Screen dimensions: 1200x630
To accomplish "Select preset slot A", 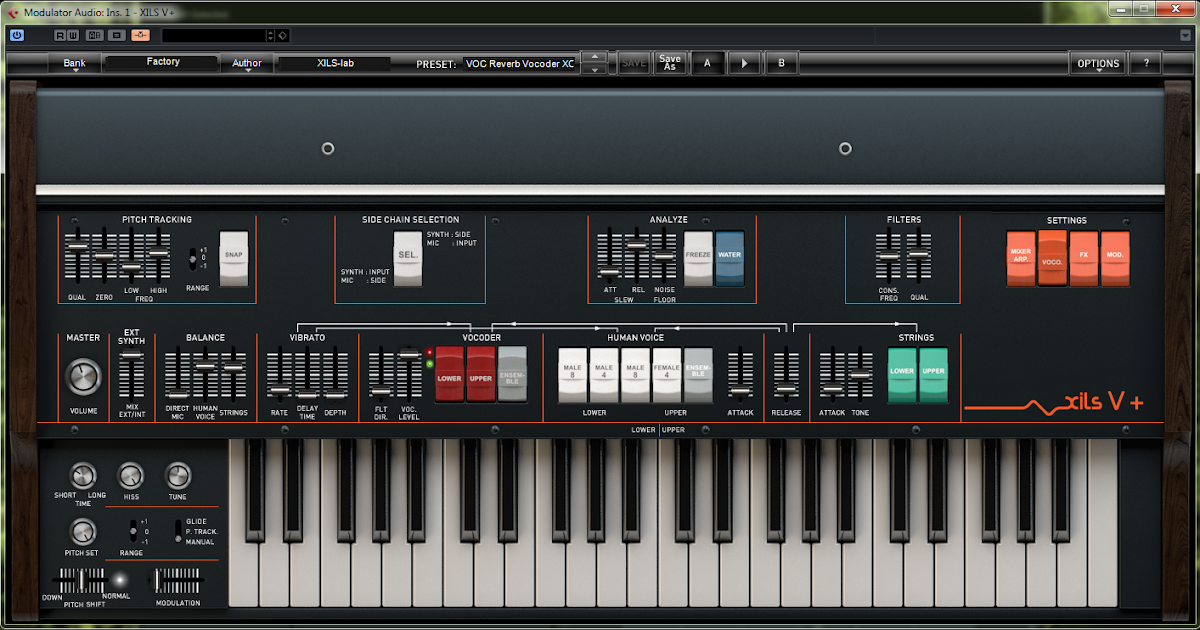I will click(708, 63).
